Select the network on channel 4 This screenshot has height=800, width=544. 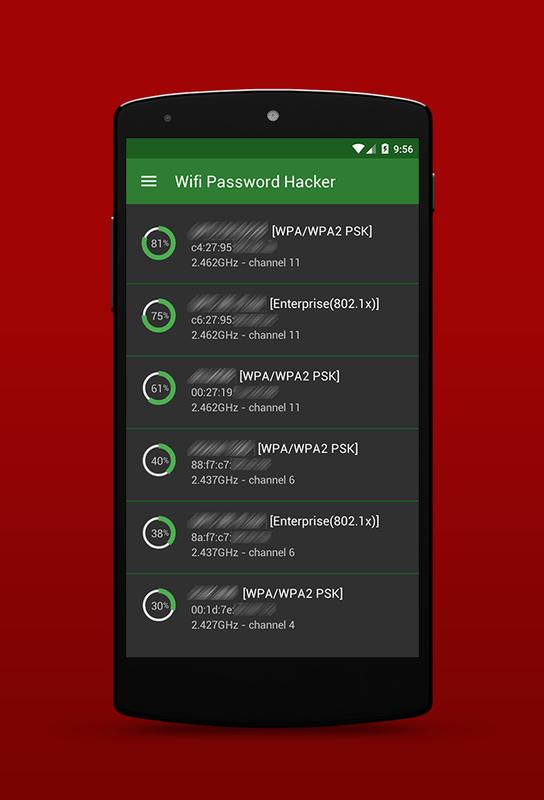[273, 610]
